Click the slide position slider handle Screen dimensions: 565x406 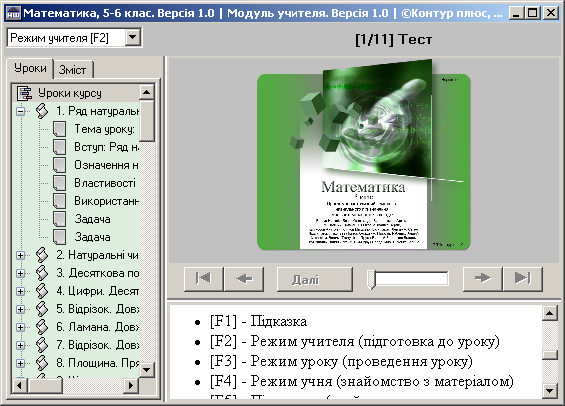(371, 280)
